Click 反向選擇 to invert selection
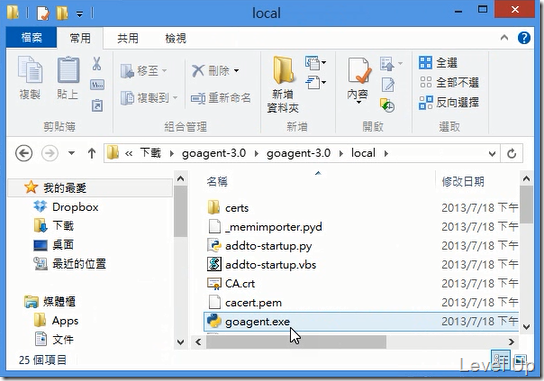The width and height of the screenshot is (544, 381). [x=449, y=102]
